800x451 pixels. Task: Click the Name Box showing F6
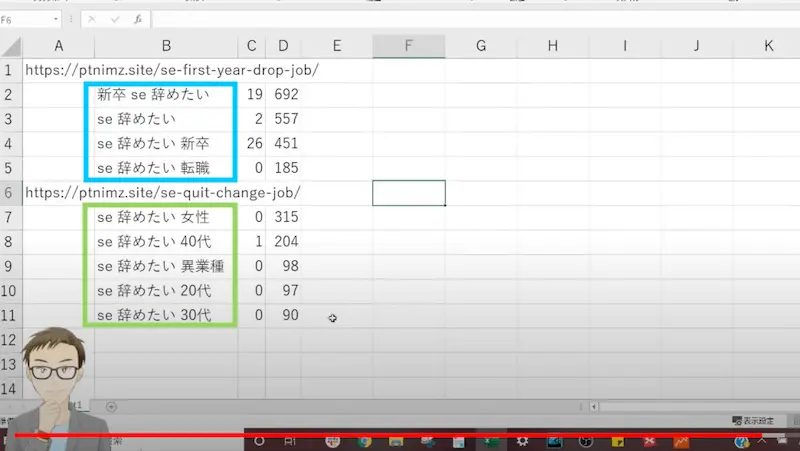tap(25, 19)
